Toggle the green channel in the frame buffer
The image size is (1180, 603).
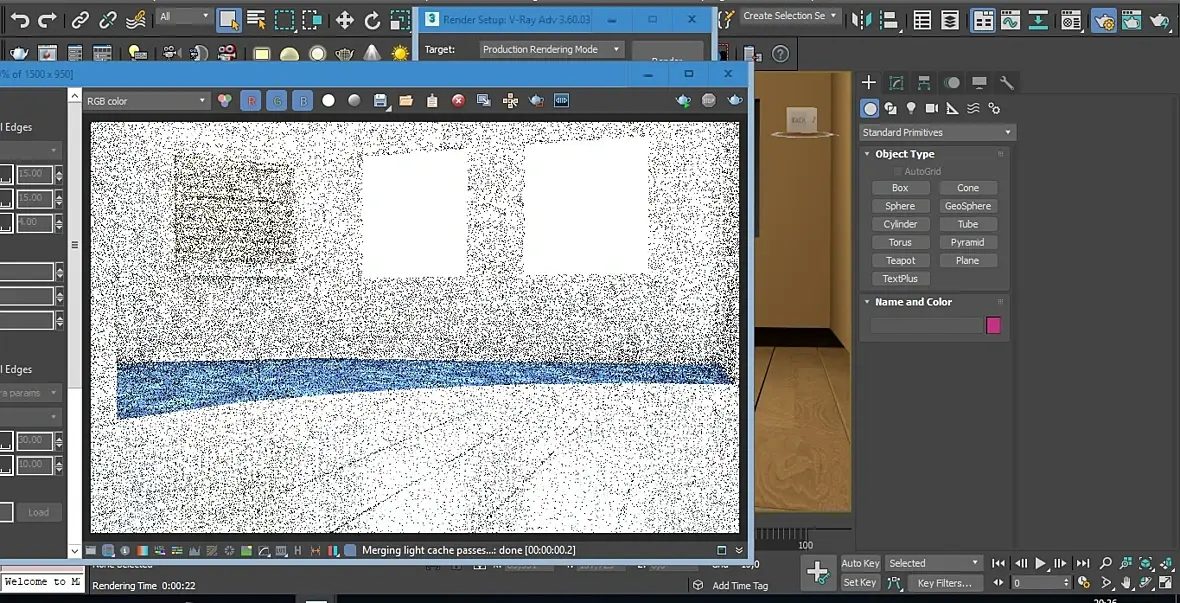click(277, 101)
